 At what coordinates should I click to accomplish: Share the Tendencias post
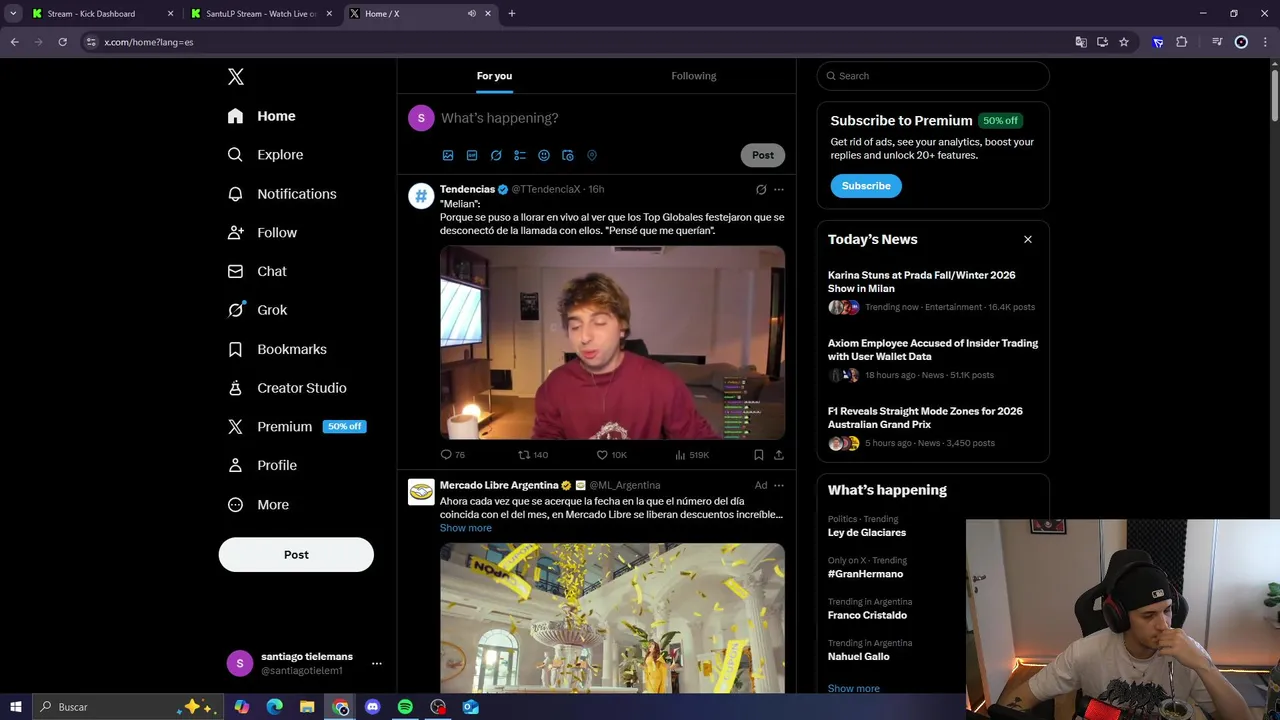click(x=779, y=455)
